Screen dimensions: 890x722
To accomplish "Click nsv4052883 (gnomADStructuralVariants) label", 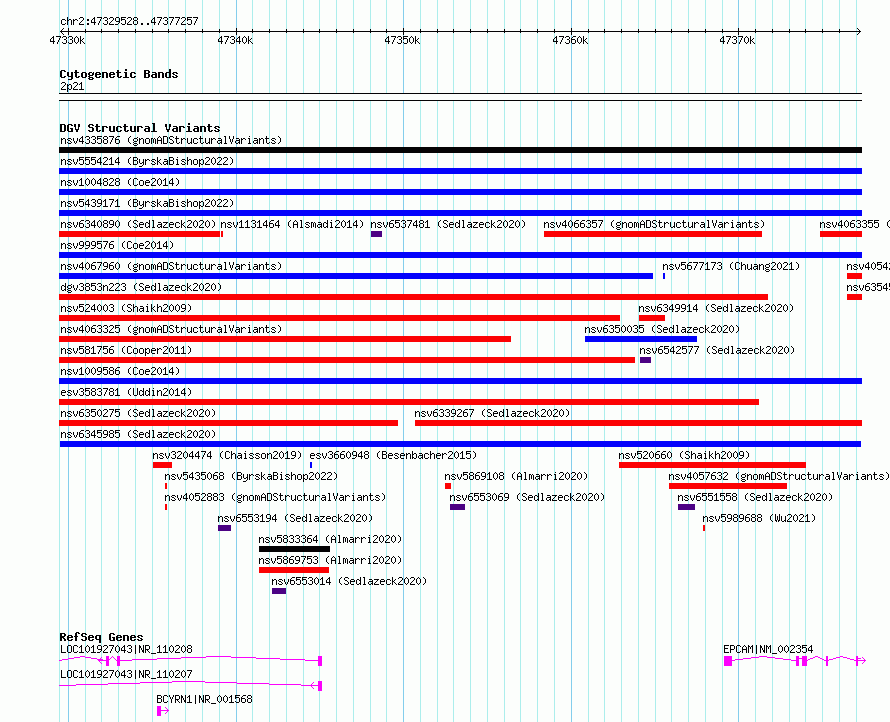I will pyautogui.click(x=275, y=497).
